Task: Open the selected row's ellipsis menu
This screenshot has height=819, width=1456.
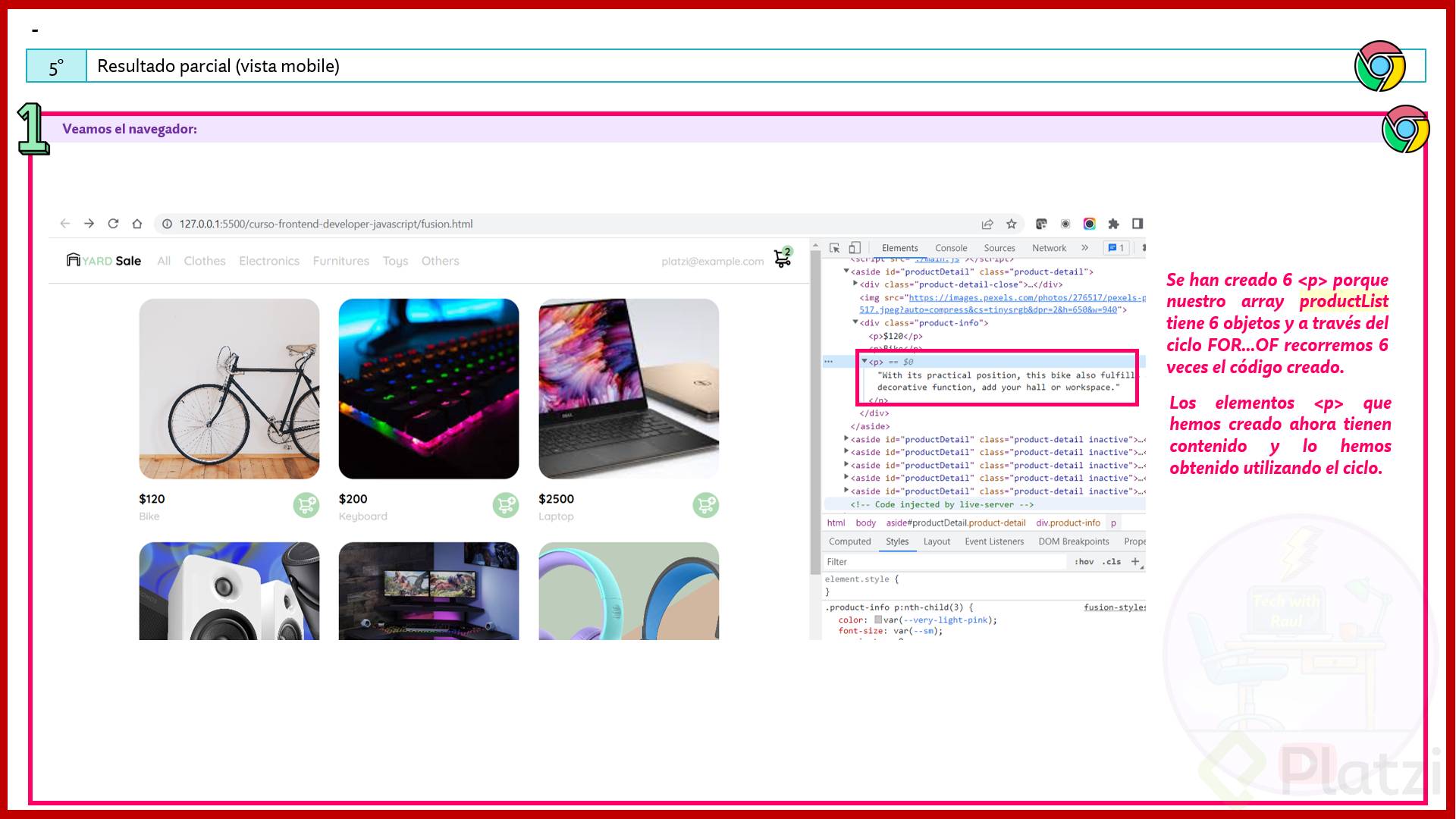Action: tap(829, 362)
